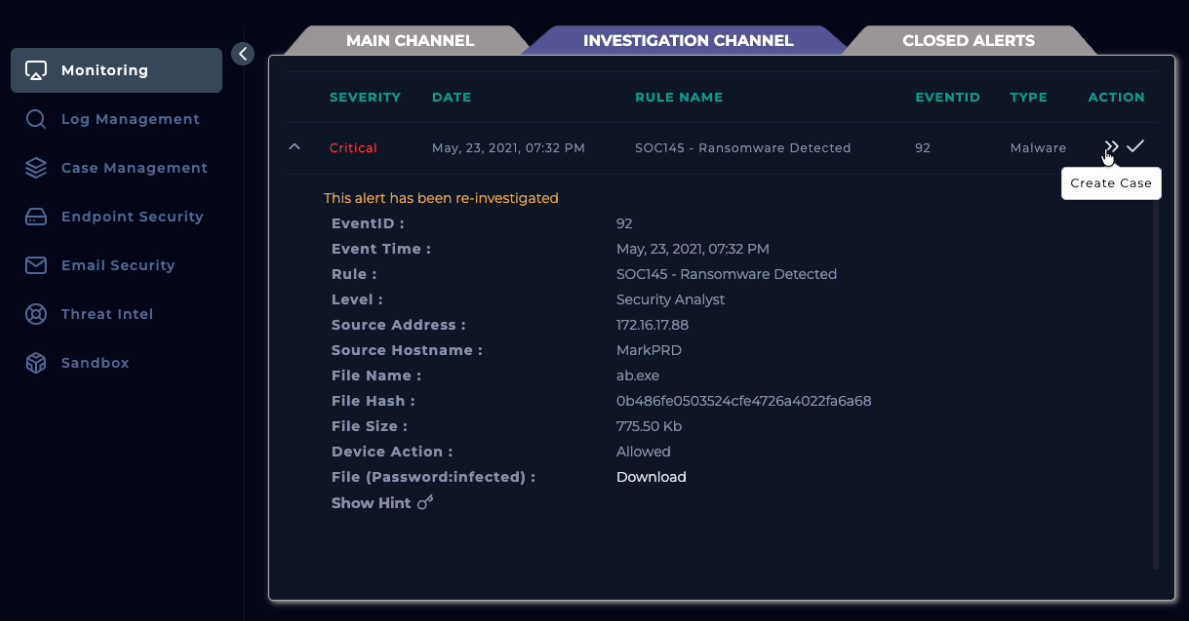This screenshot has height=621, width=1189.
Task: Click the Threat Intel lifebuoy icon
Action: point(36,314)
